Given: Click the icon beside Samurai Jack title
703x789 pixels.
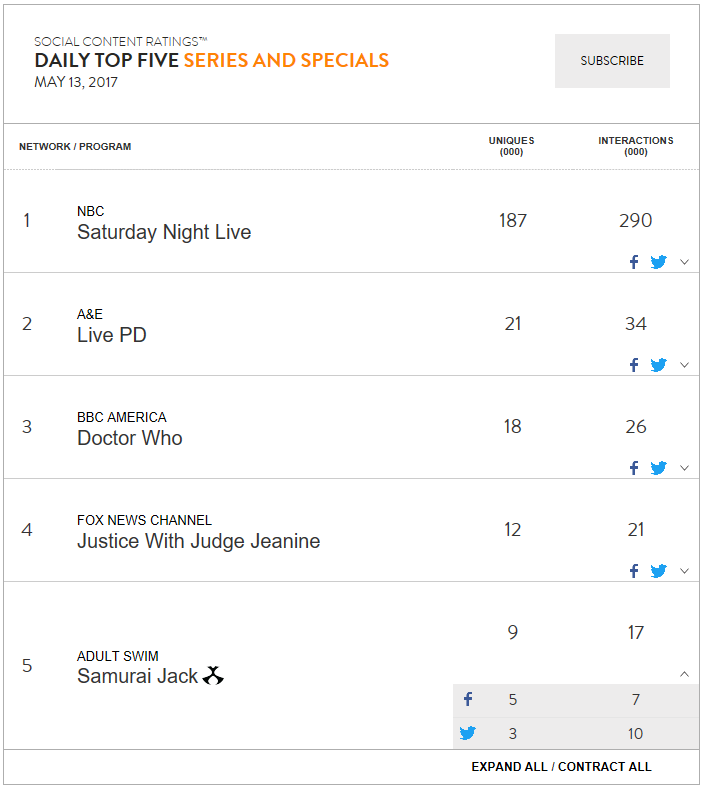Looking at the screenshot, I should click(213, 675).
